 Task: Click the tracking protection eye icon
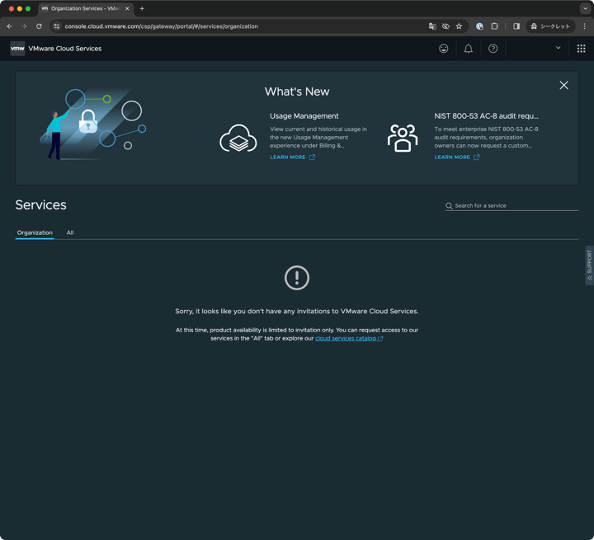coord(446,26)
